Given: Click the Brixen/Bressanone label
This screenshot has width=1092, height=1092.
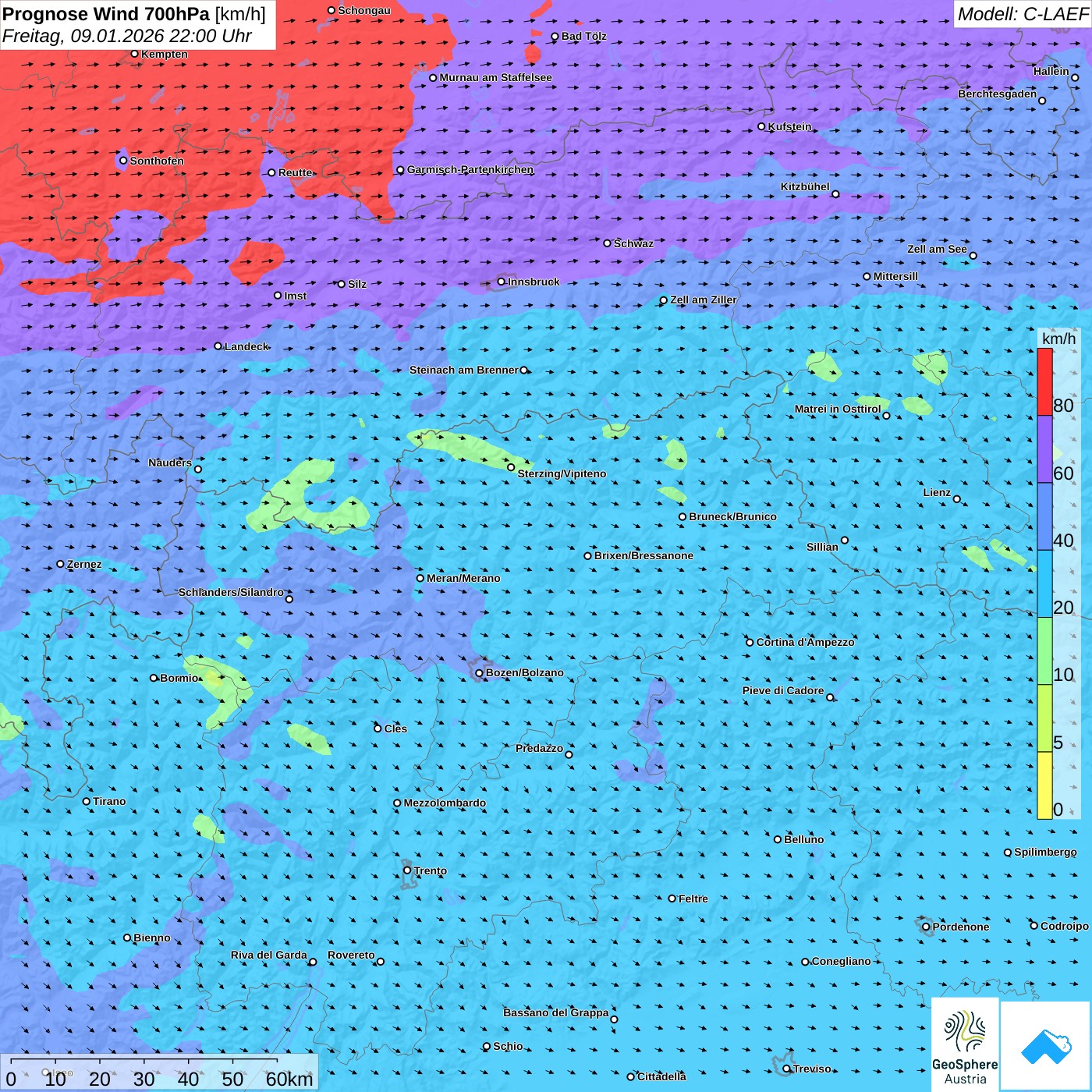Looking at the screenshot, I should pos(644,555).
